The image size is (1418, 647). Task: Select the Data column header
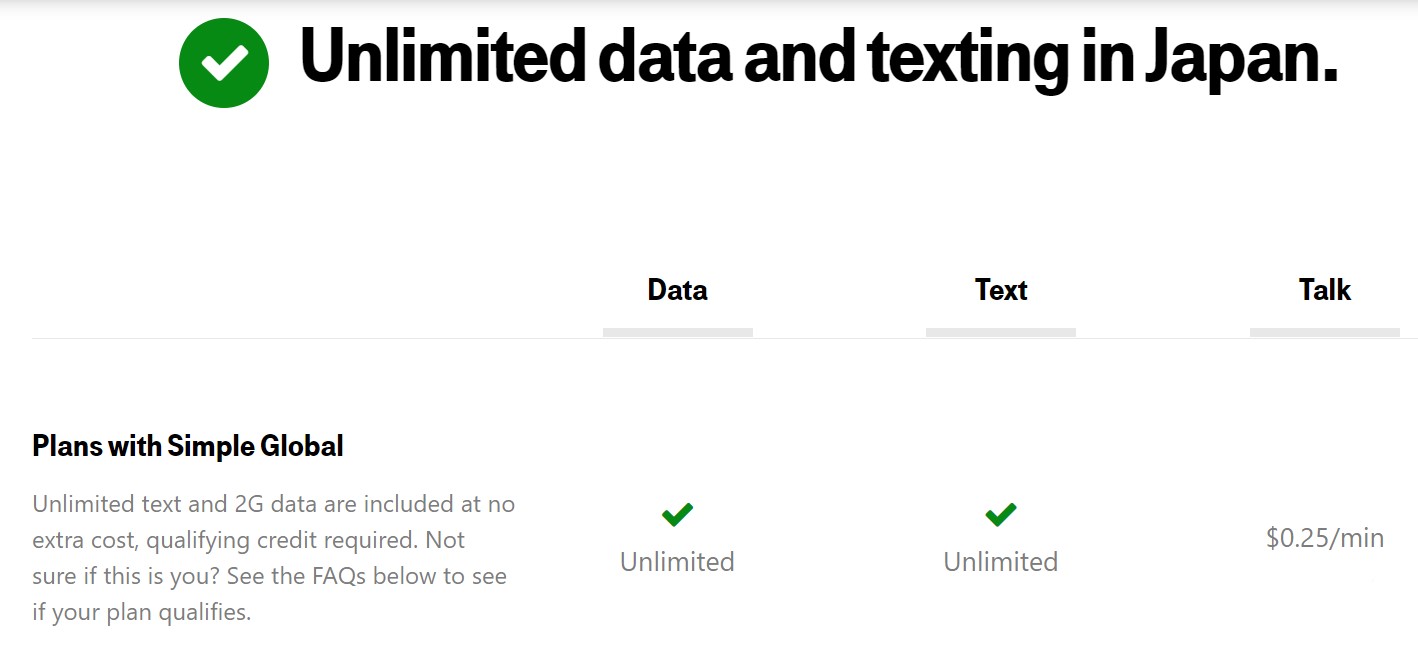[677, 290]
